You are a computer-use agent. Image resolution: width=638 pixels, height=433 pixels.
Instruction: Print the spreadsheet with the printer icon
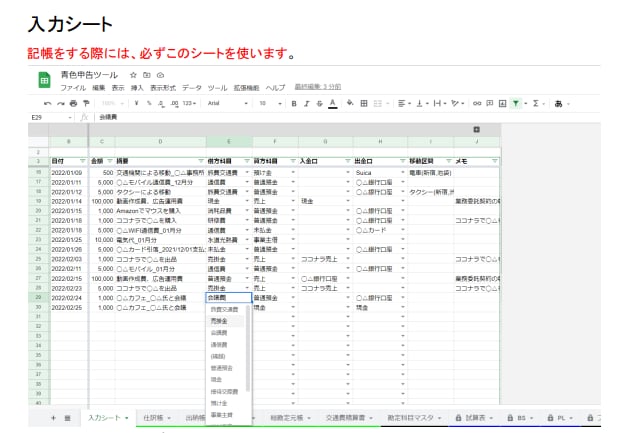coord(73,103)
